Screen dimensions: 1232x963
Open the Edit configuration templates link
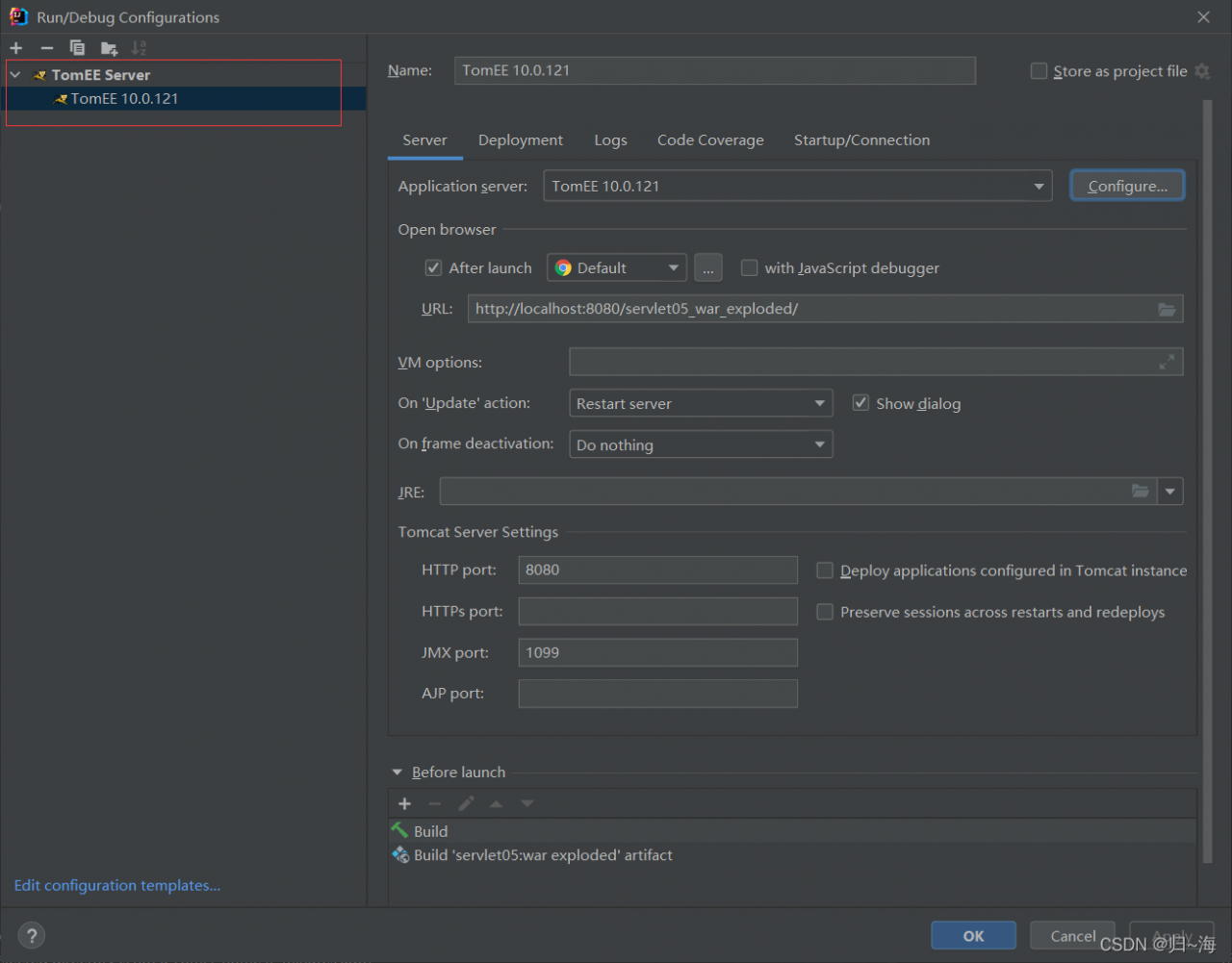tap(117, 885)
